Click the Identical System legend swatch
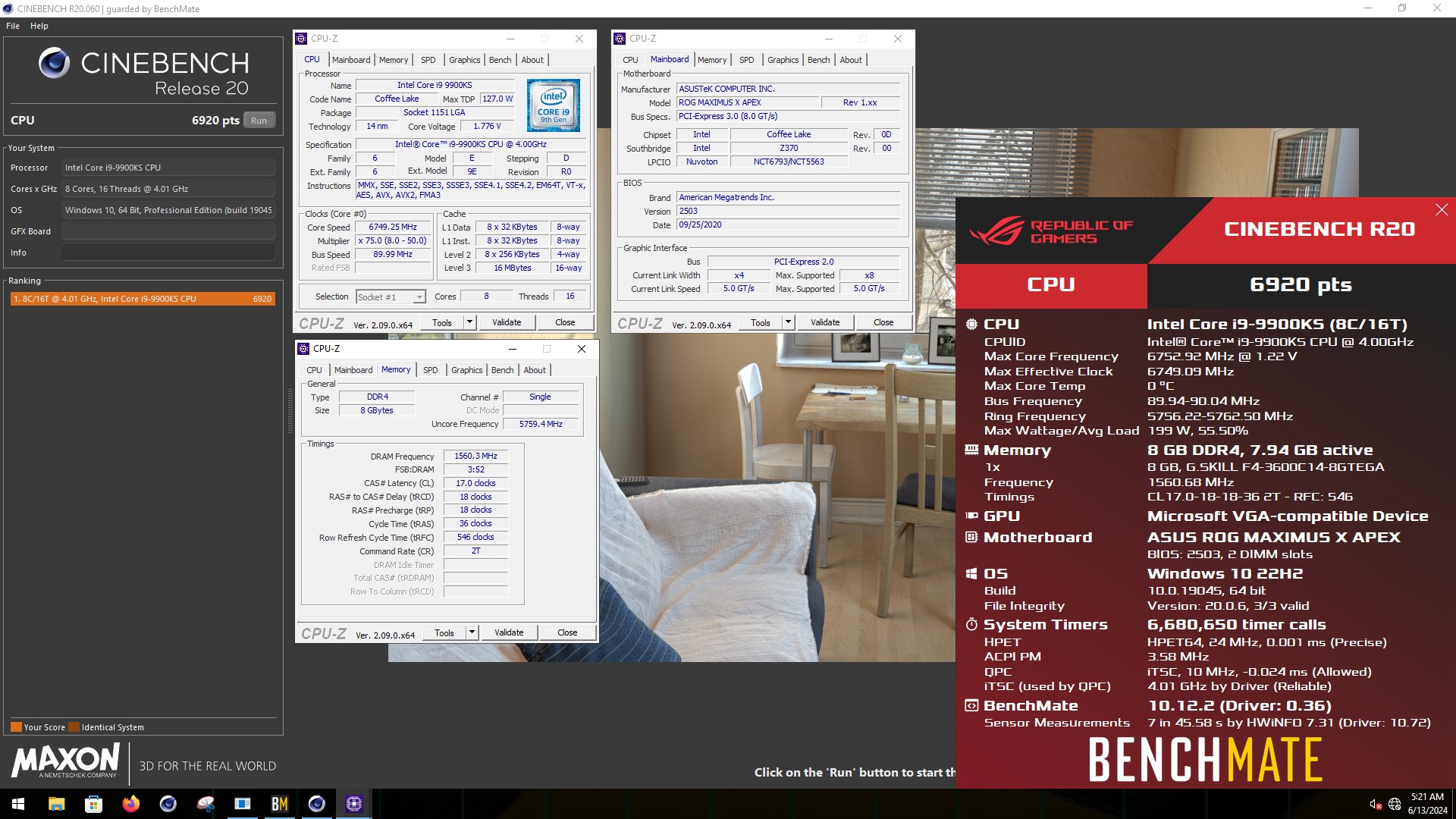The image size is (1456, 819). 74,726
